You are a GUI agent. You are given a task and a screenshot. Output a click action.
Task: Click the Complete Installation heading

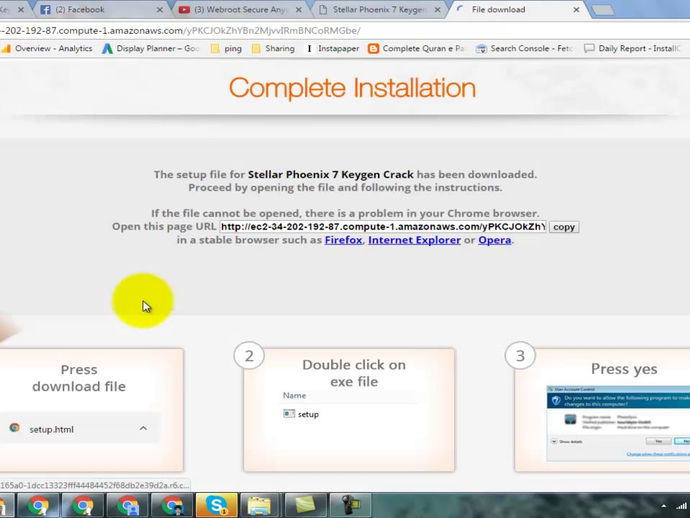352,88
